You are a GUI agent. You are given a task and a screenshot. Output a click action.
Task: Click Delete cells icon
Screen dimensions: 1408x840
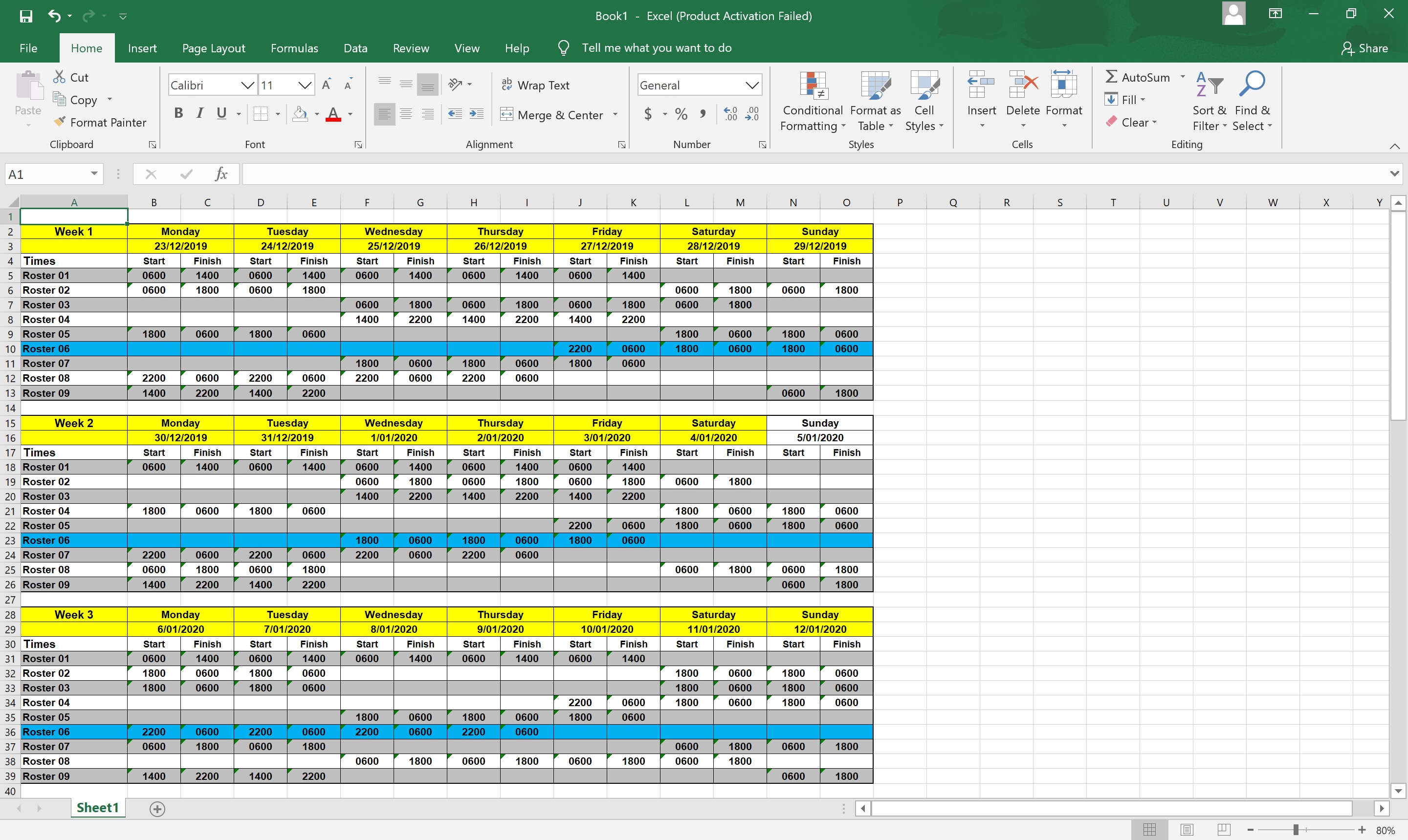[1023, 85]
